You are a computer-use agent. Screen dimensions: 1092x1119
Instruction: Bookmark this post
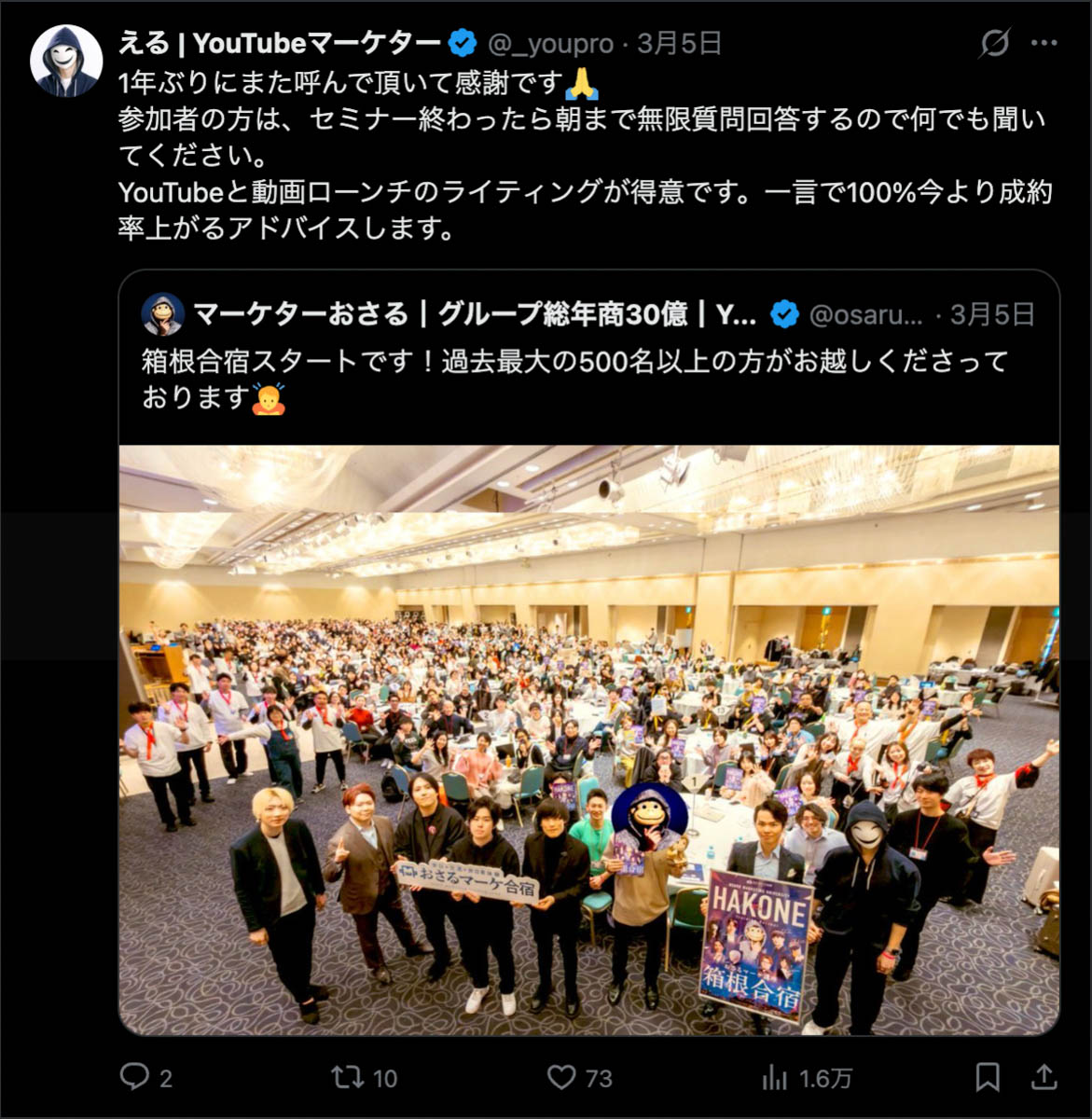coord(988,1077)
